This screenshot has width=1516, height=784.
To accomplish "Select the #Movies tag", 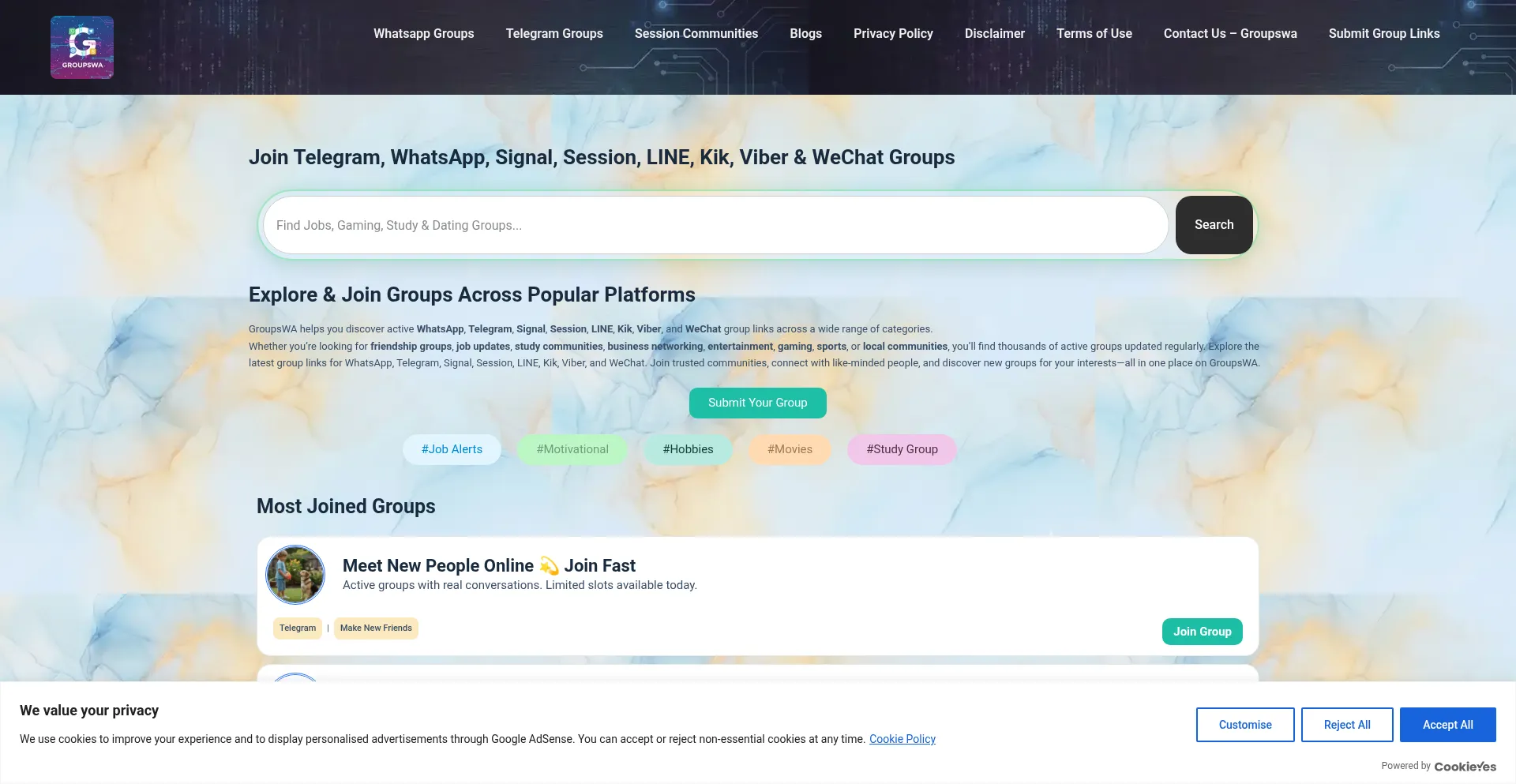I will [x=790, y=449].
